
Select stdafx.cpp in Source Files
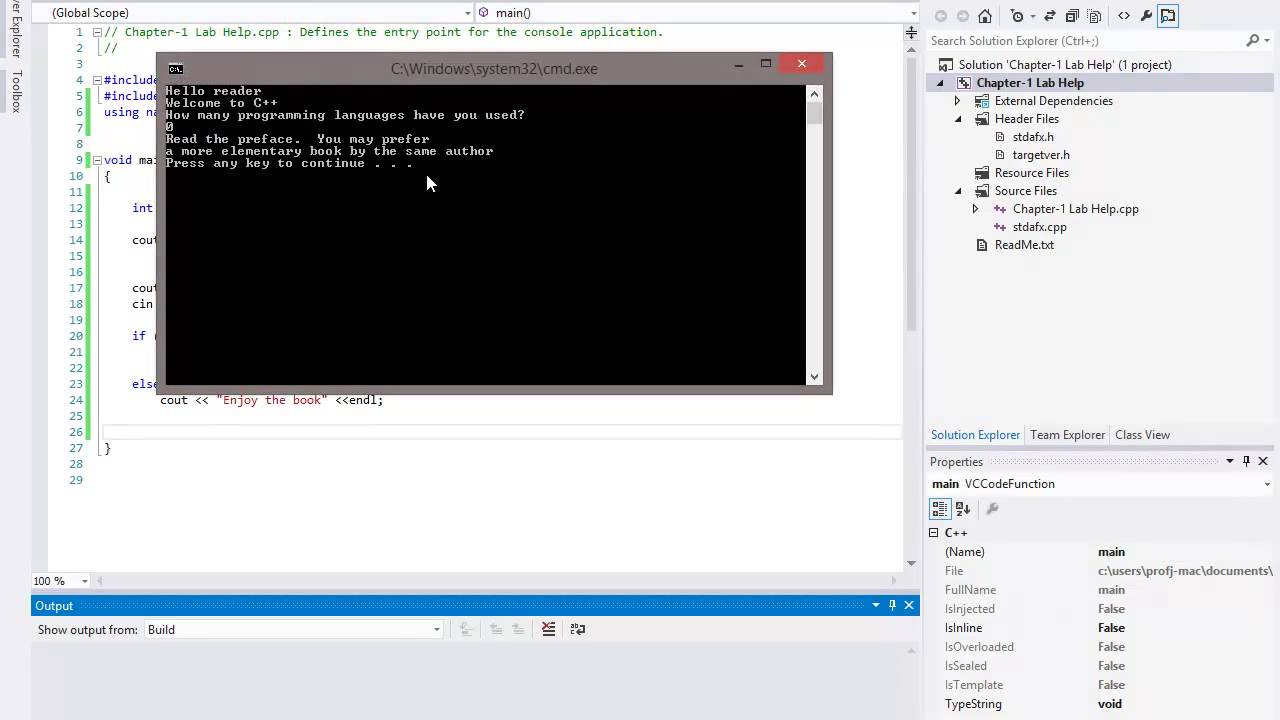(1039, 227)
